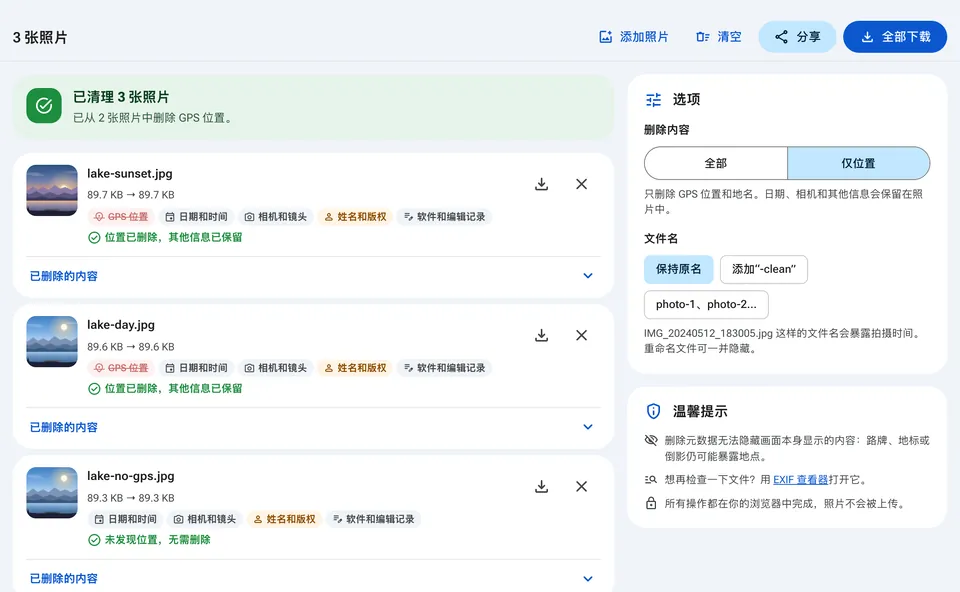Click the 选项 sliders icon
This screenshot has height=592, width=960.
point(654,99)
